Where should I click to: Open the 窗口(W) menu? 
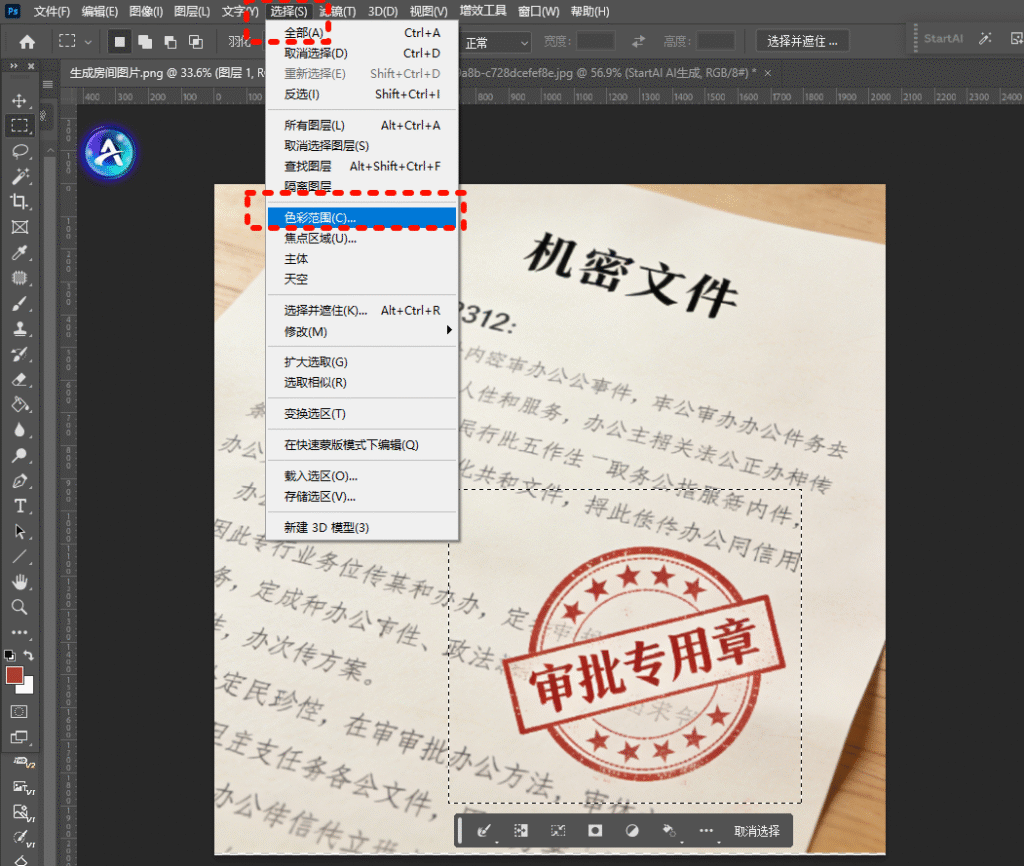[x=538, y=12]
